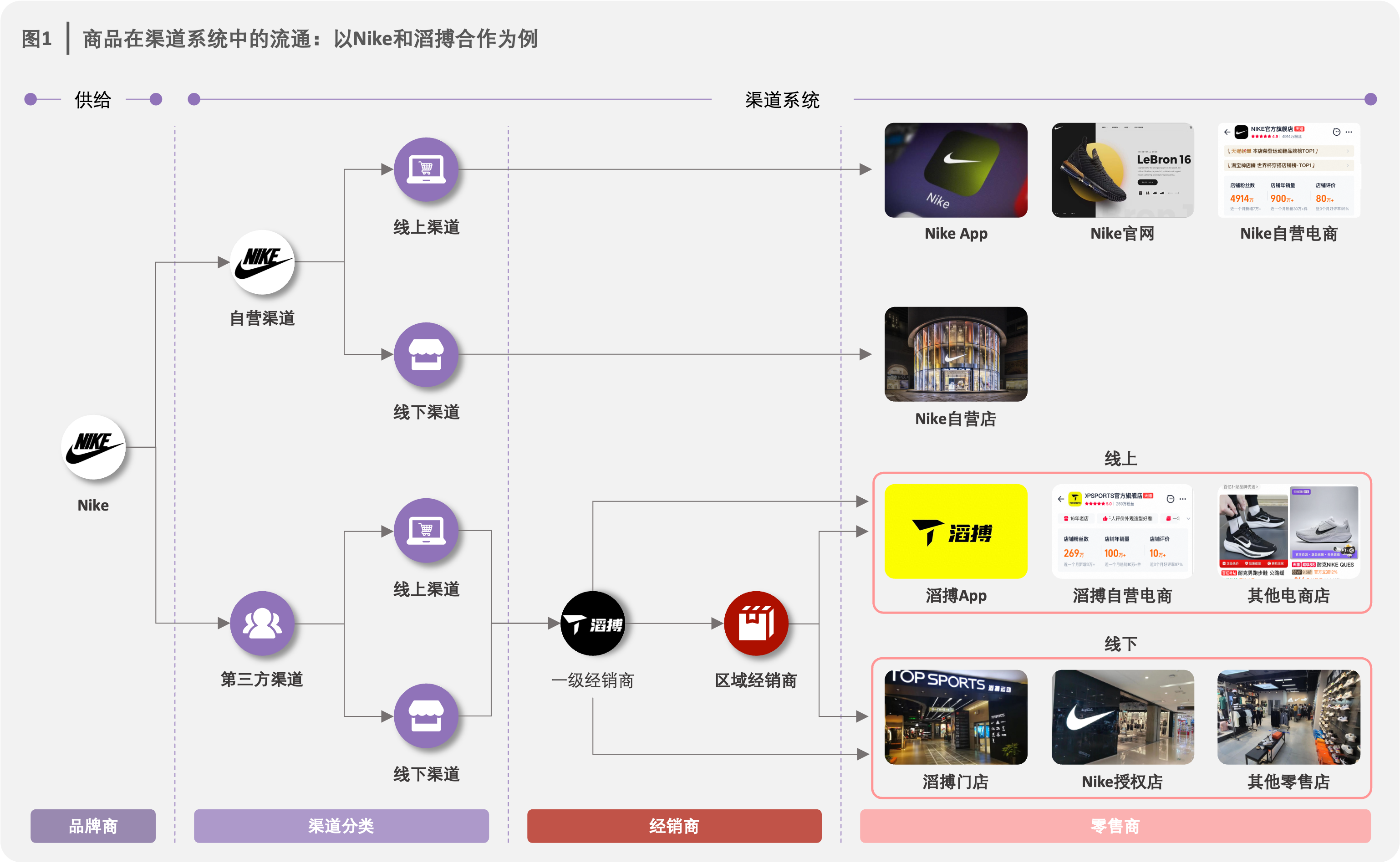Viewport: 1400px width, 864px height.
Task: Click the 图1 figure number label
Action: [36, 39]
